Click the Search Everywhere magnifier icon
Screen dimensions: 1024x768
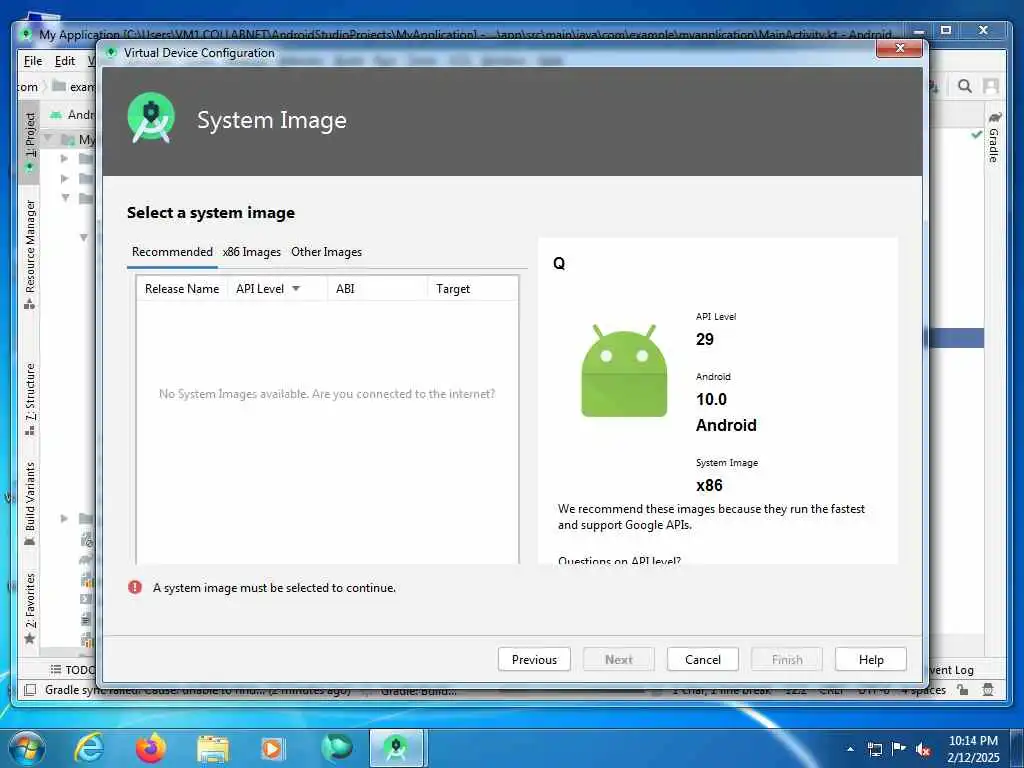[x=965, y=86]
